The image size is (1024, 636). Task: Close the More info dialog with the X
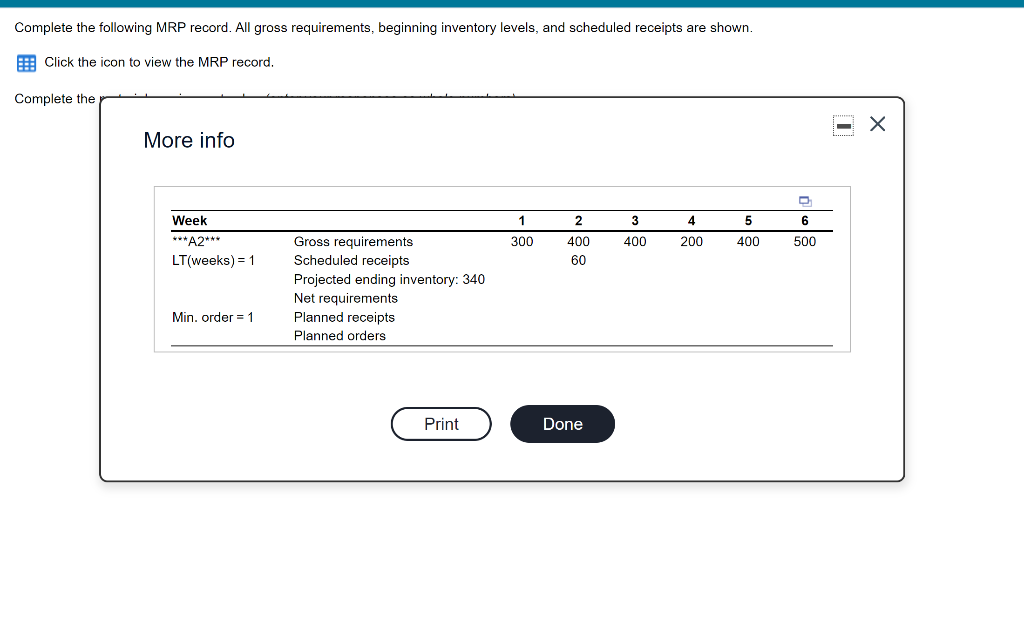click(x=877, y=124)
